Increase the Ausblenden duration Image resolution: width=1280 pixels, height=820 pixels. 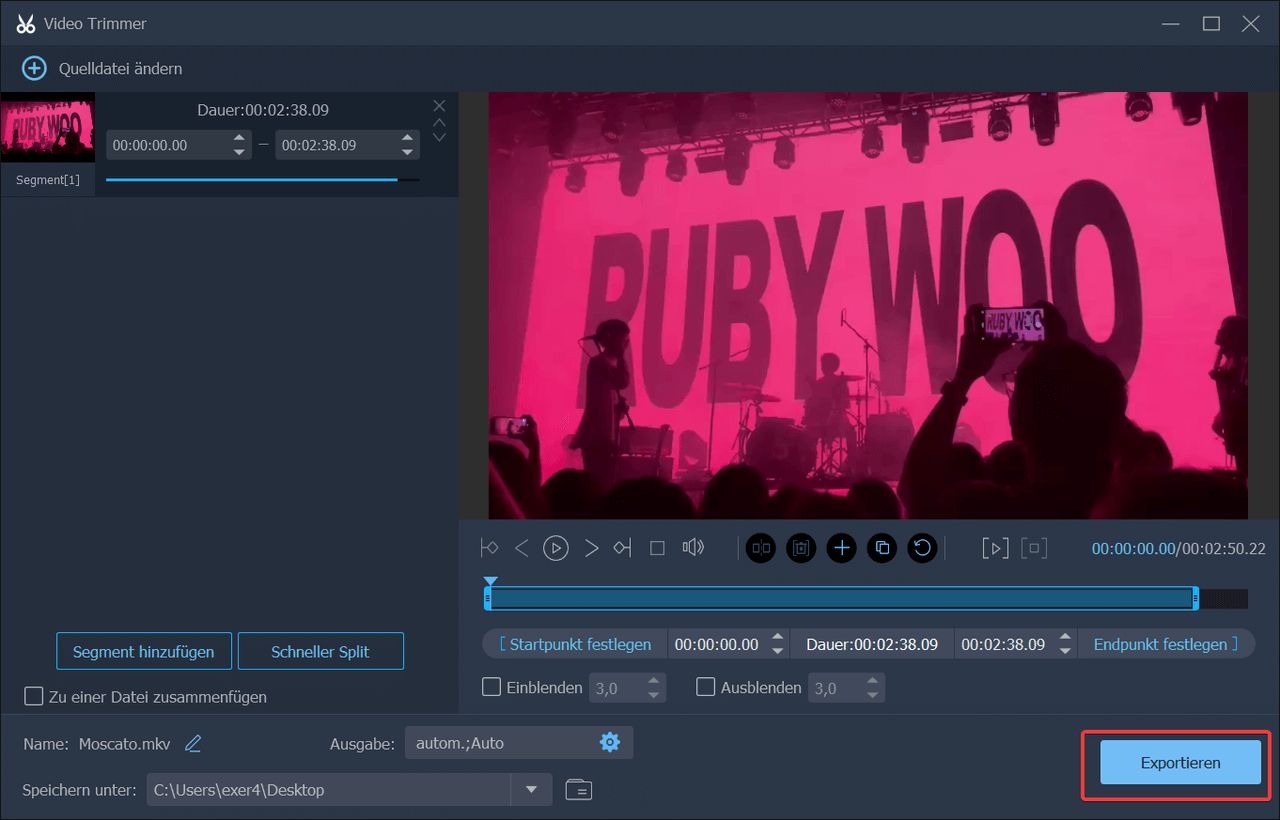pos(874,681)
